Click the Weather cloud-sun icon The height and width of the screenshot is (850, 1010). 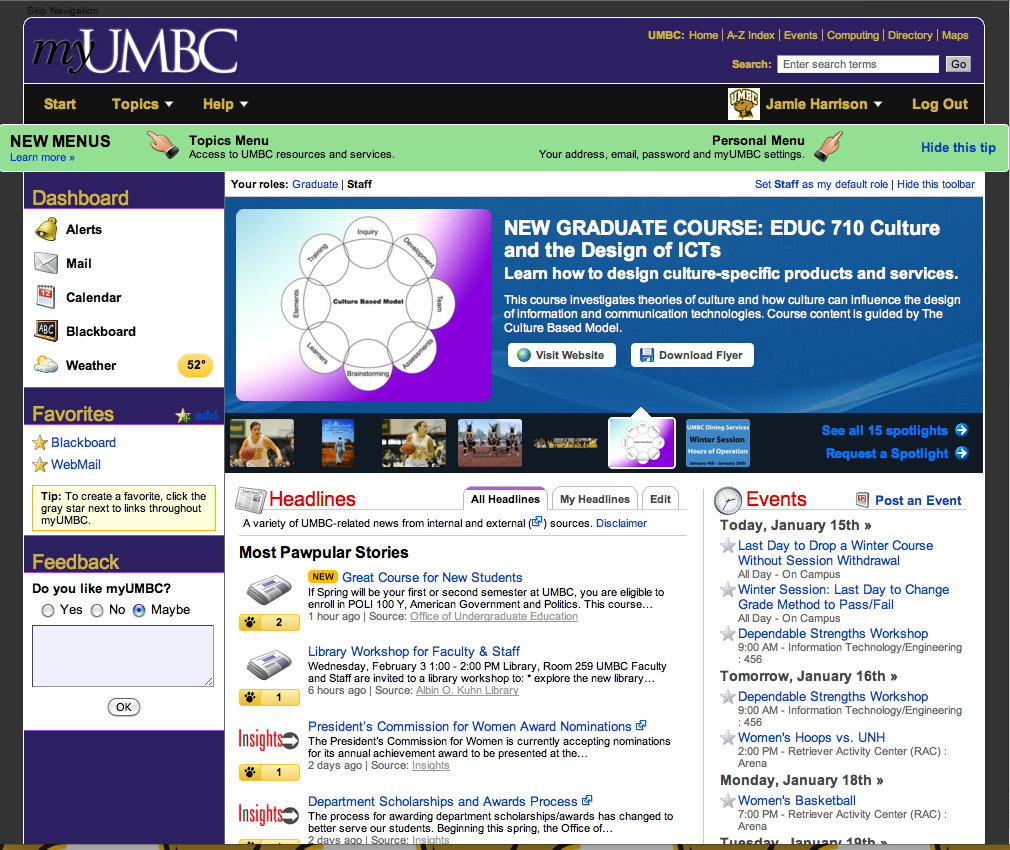point(46,365)
